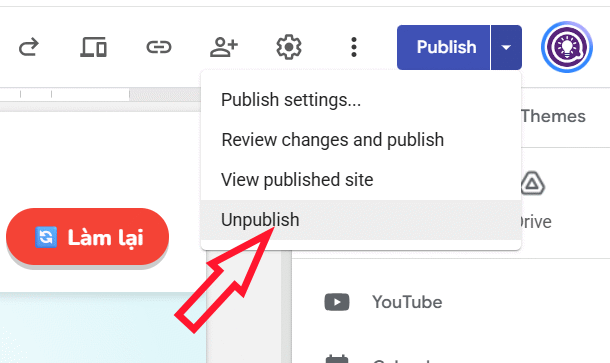Choose Unpublish from the menu
Screen dimensions: 610x363
pos(361,220)
